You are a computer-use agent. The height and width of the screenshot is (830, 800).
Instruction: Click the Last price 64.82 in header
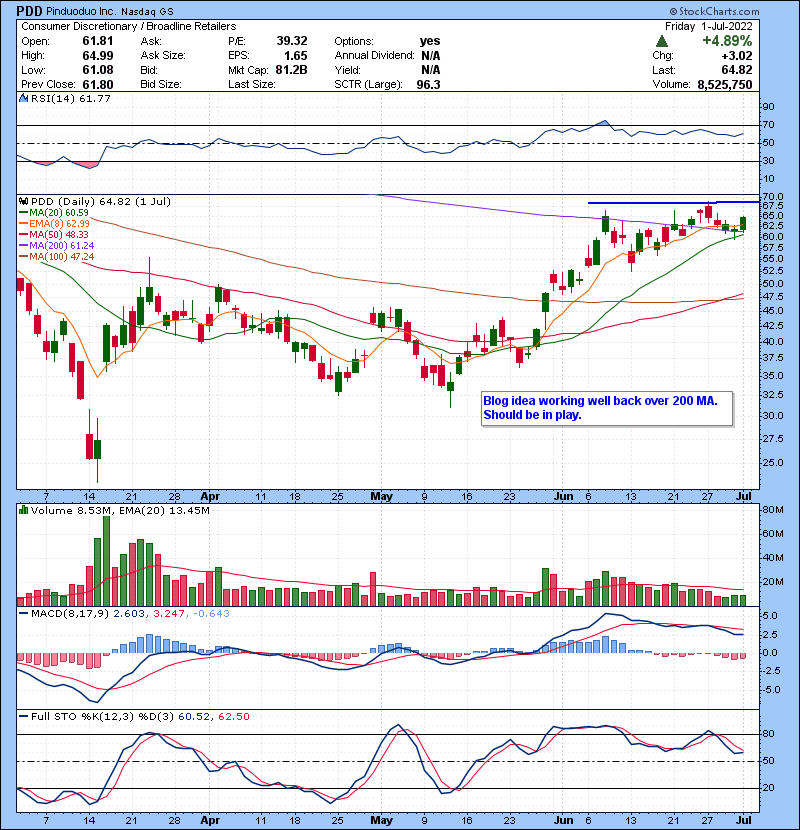point(736,70)
